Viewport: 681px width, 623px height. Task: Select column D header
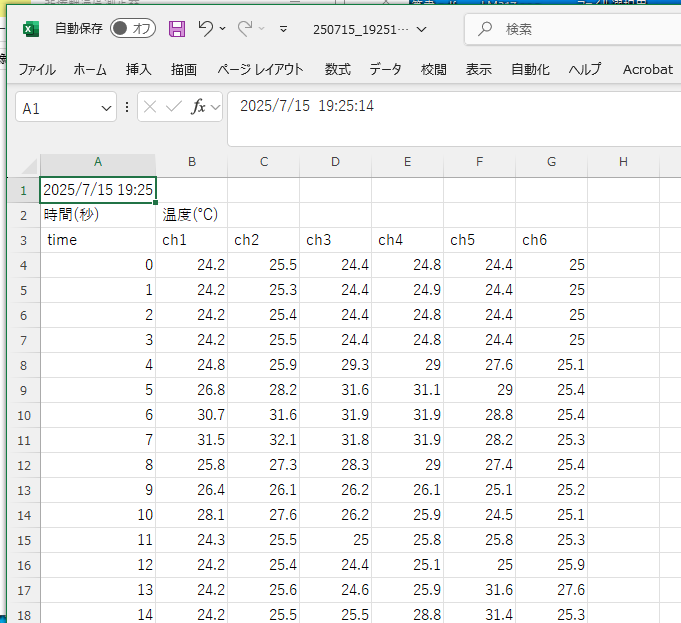pos(335,162)
